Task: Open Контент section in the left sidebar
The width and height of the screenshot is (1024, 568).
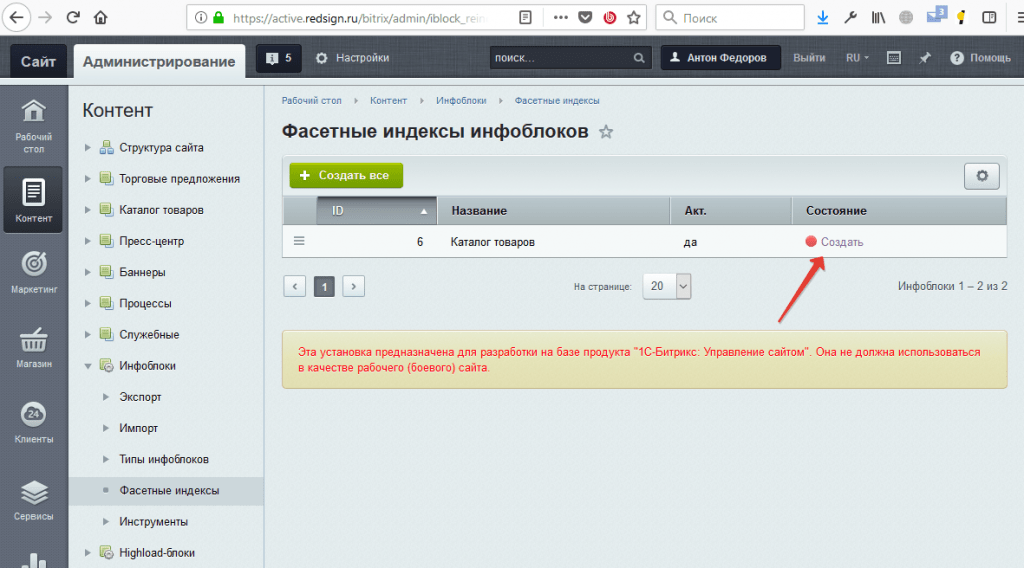Action: [33, 200]
